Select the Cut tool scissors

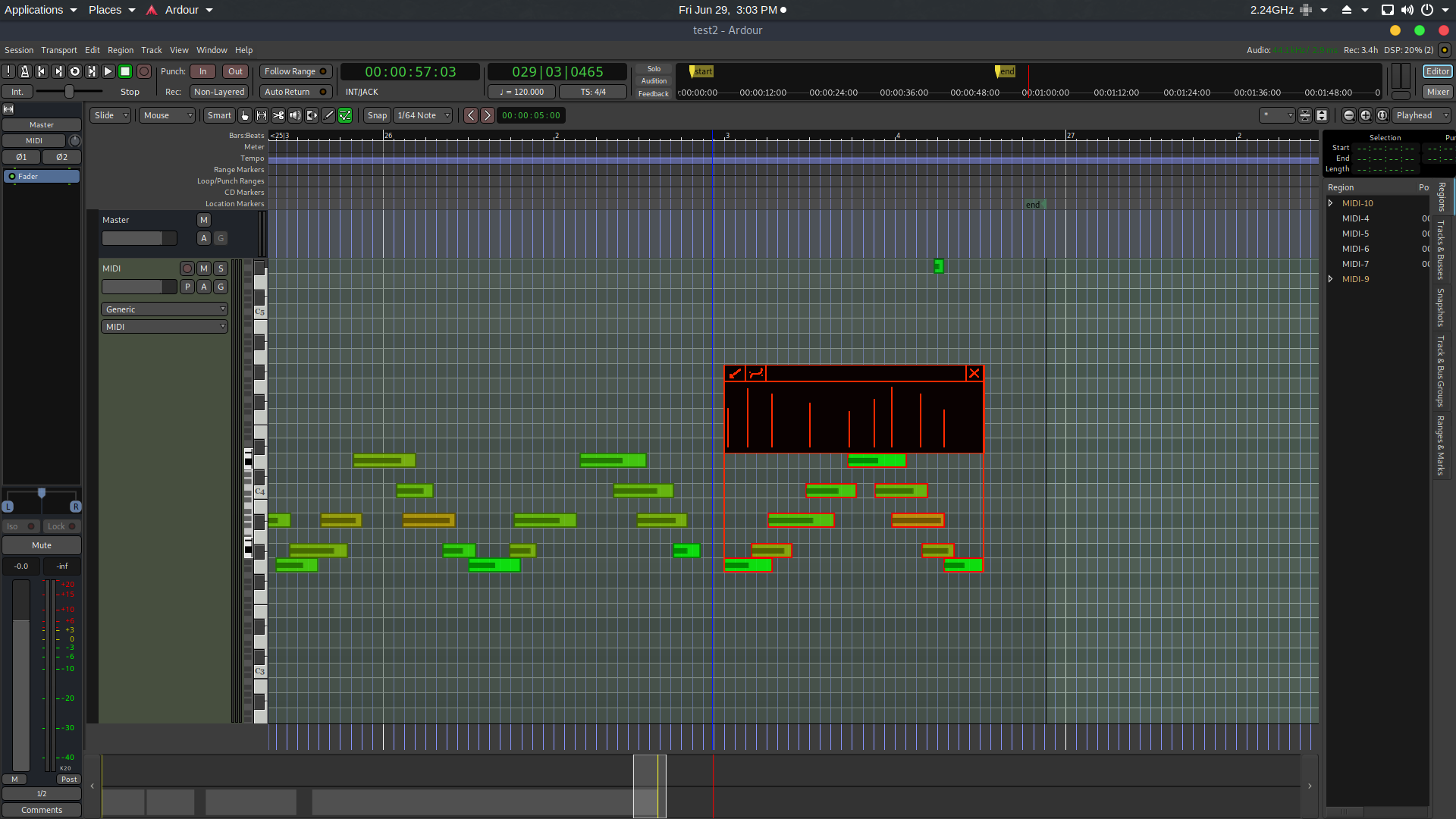278,115
